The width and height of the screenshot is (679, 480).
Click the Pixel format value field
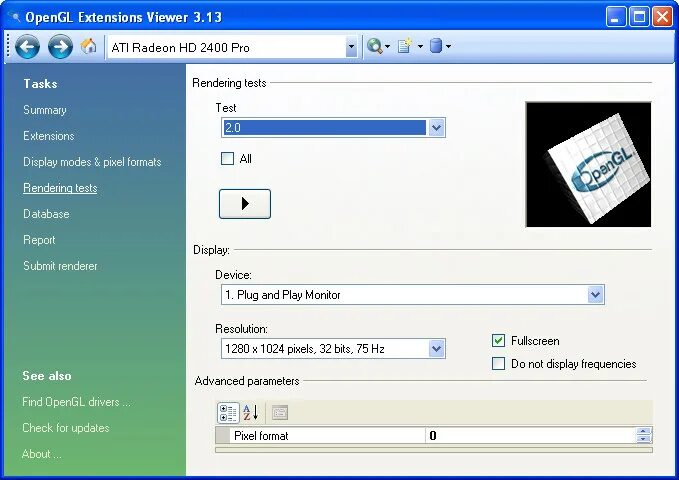(531, 435)
